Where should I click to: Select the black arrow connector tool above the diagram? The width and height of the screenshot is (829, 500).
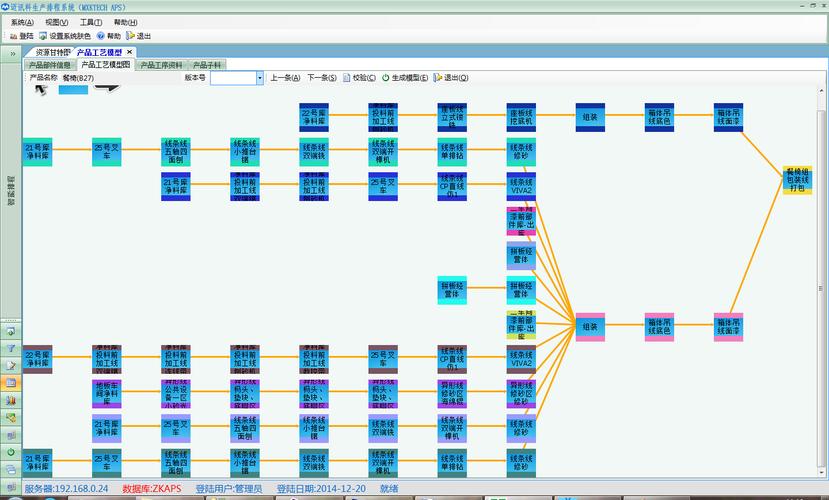pos(107,88)
